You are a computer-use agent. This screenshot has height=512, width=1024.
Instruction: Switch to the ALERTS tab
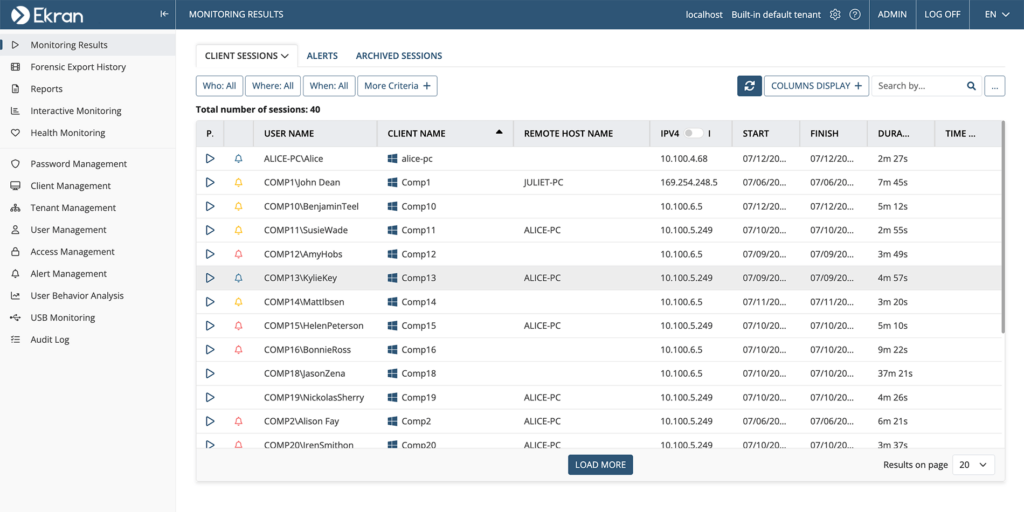point(322,56)
